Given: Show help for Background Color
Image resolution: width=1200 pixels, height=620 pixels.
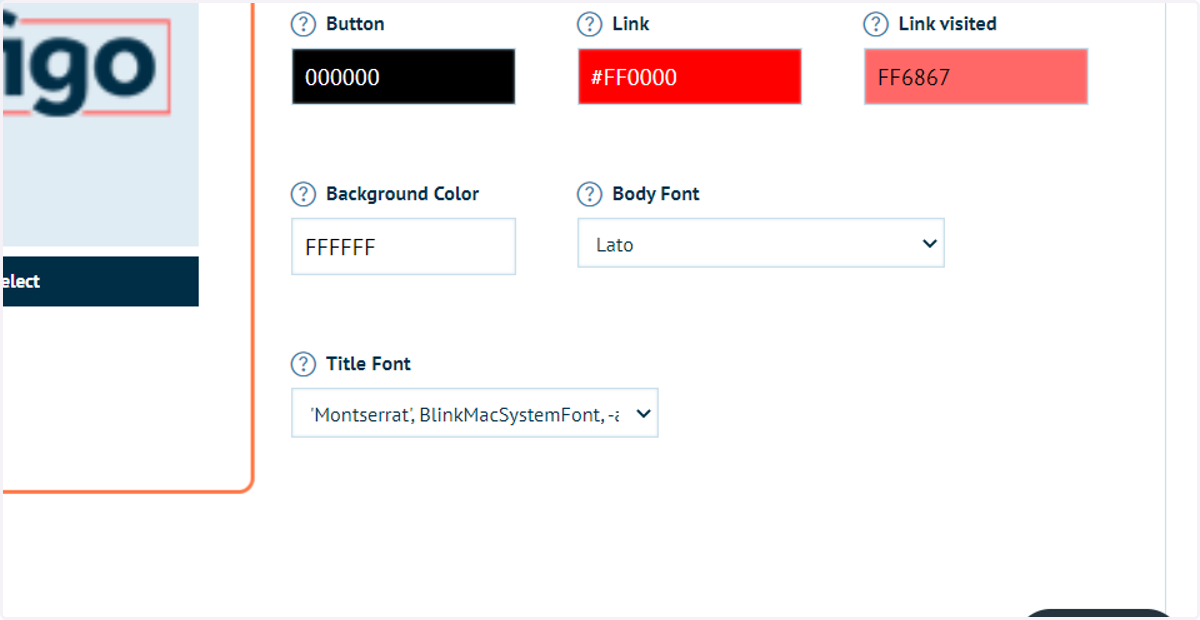Looking at the screenshot, I should (303, 194).
